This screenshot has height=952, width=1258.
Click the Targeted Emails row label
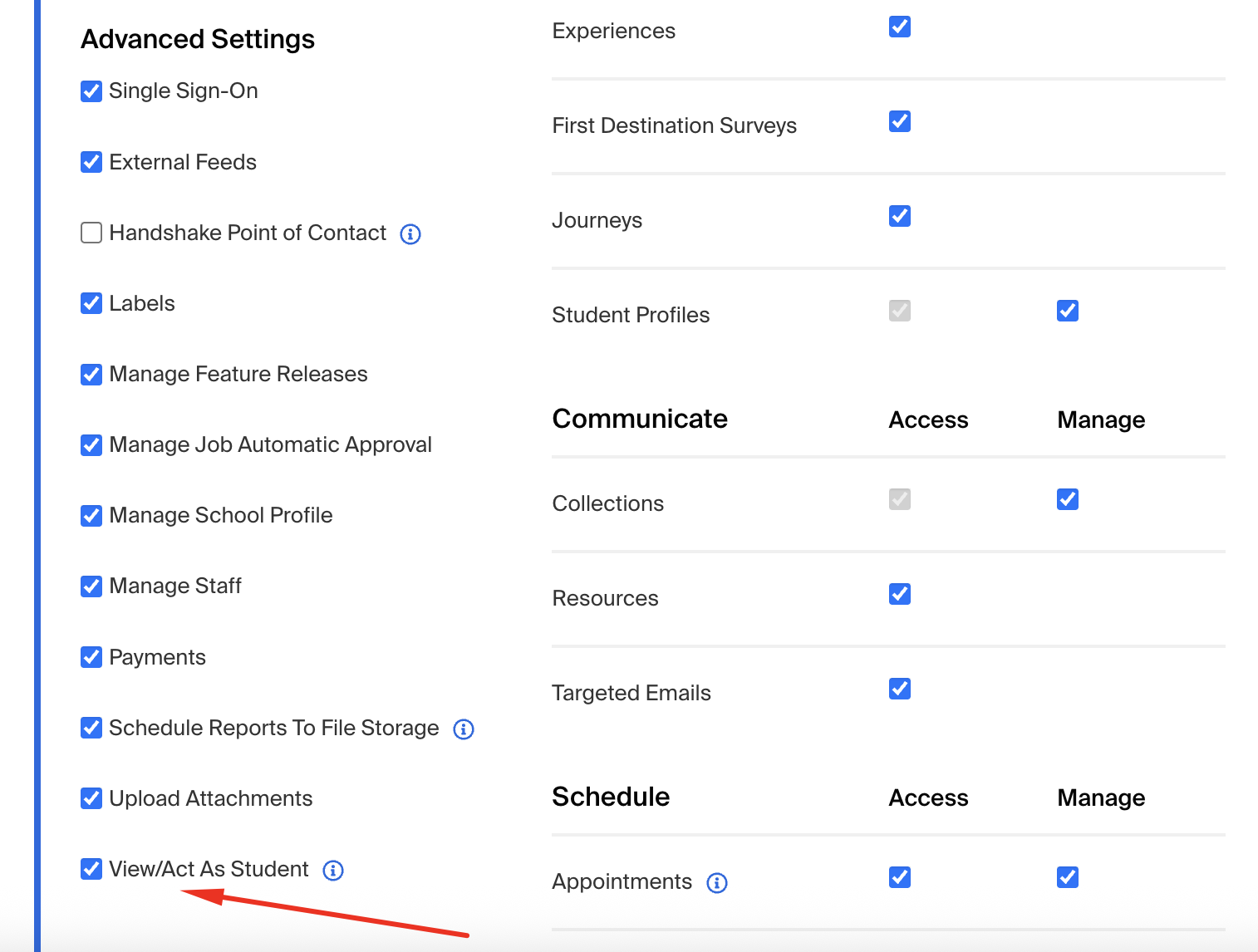631,693
